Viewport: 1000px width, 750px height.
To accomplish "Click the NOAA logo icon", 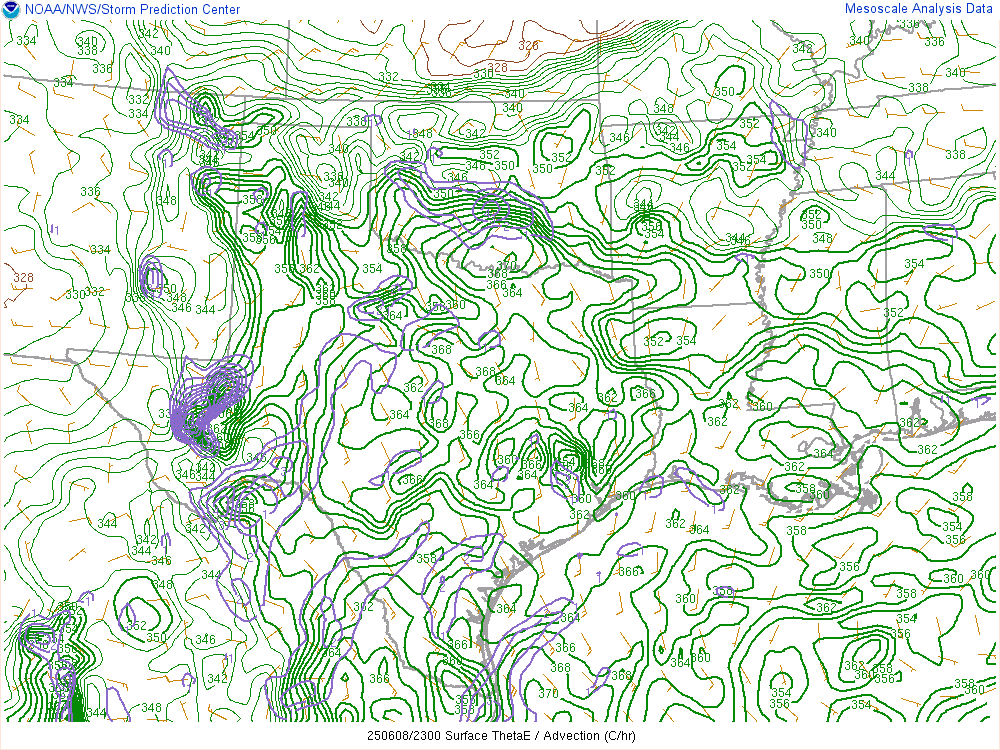I will [x=11, y=10].
